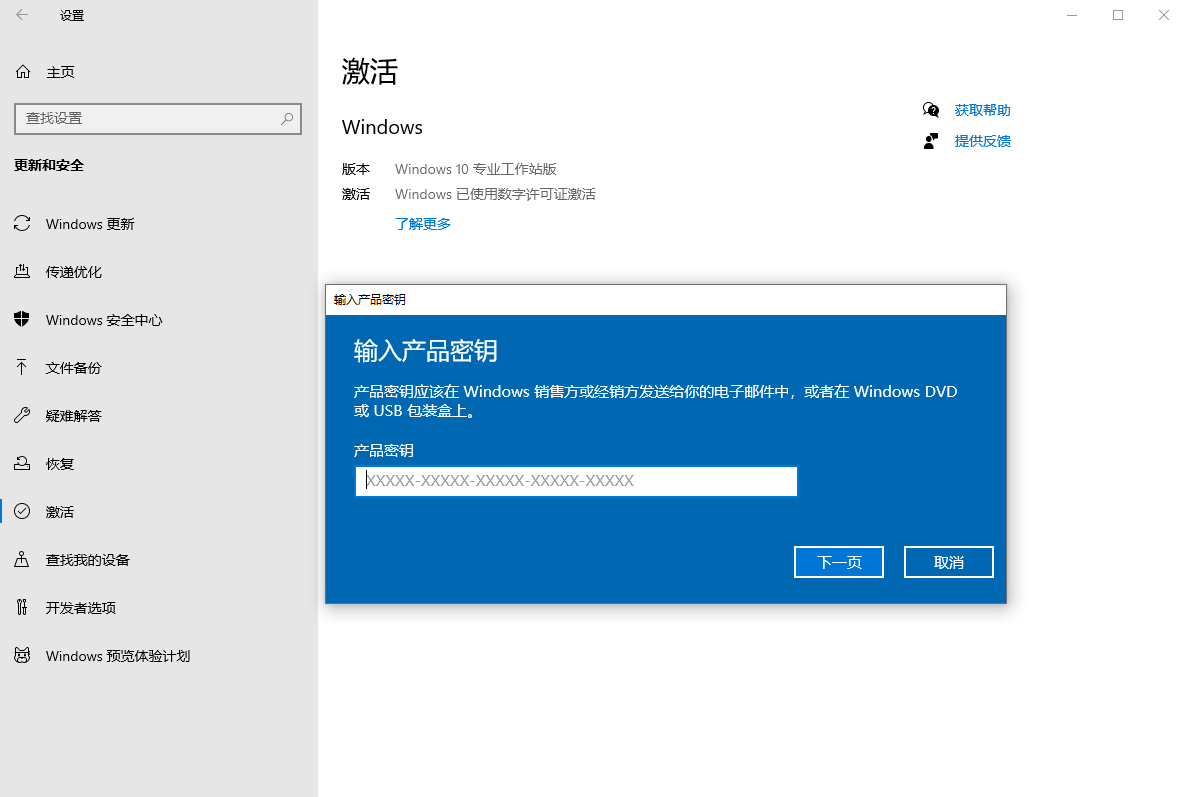The height and width of the screenshot is (797, 1187).
Task: Click the 了解更多 link
Action: point(422,224)
